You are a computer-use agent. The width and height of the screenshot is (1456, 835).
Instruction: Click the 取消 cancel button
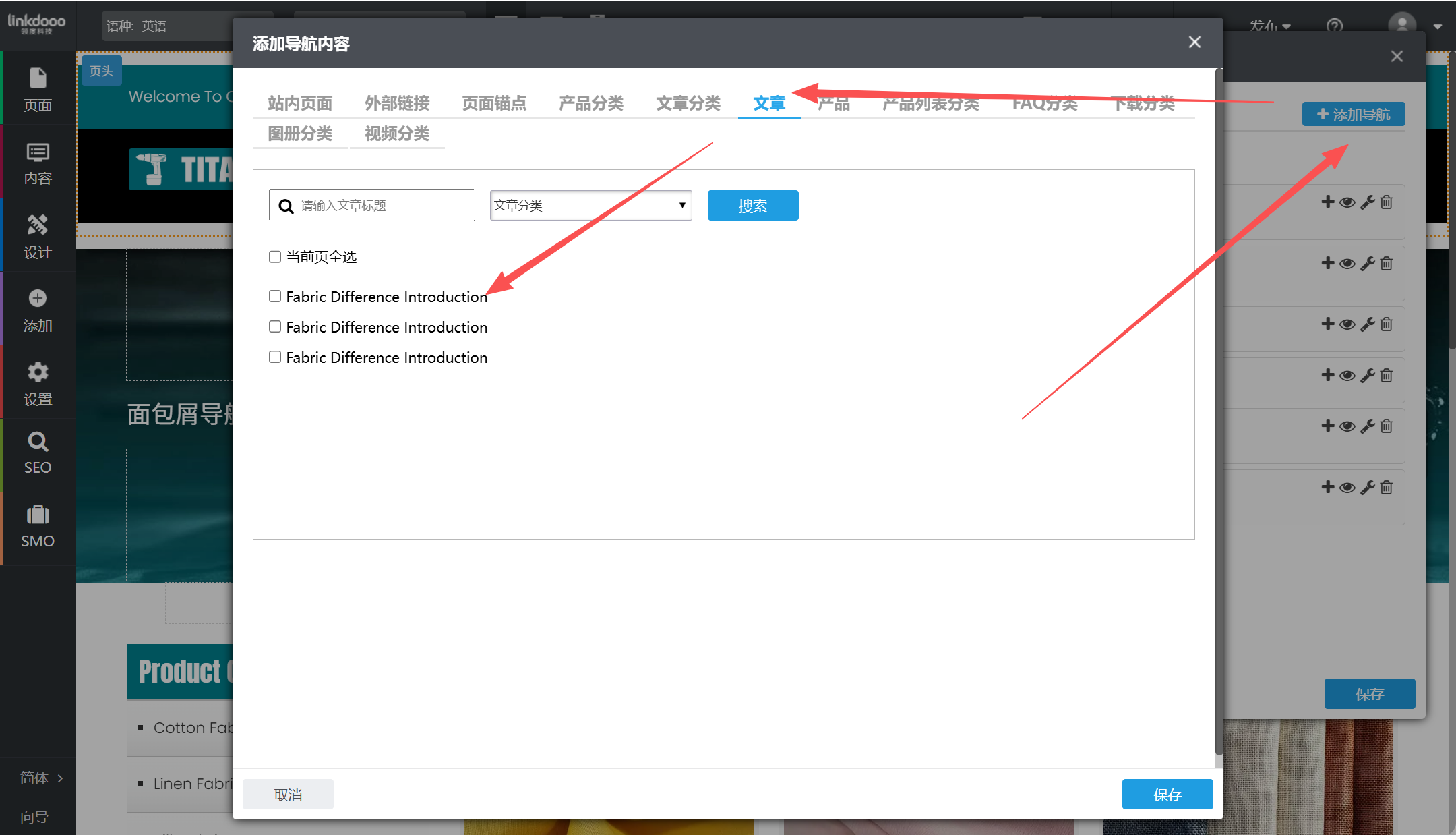[x=288, y=795]
